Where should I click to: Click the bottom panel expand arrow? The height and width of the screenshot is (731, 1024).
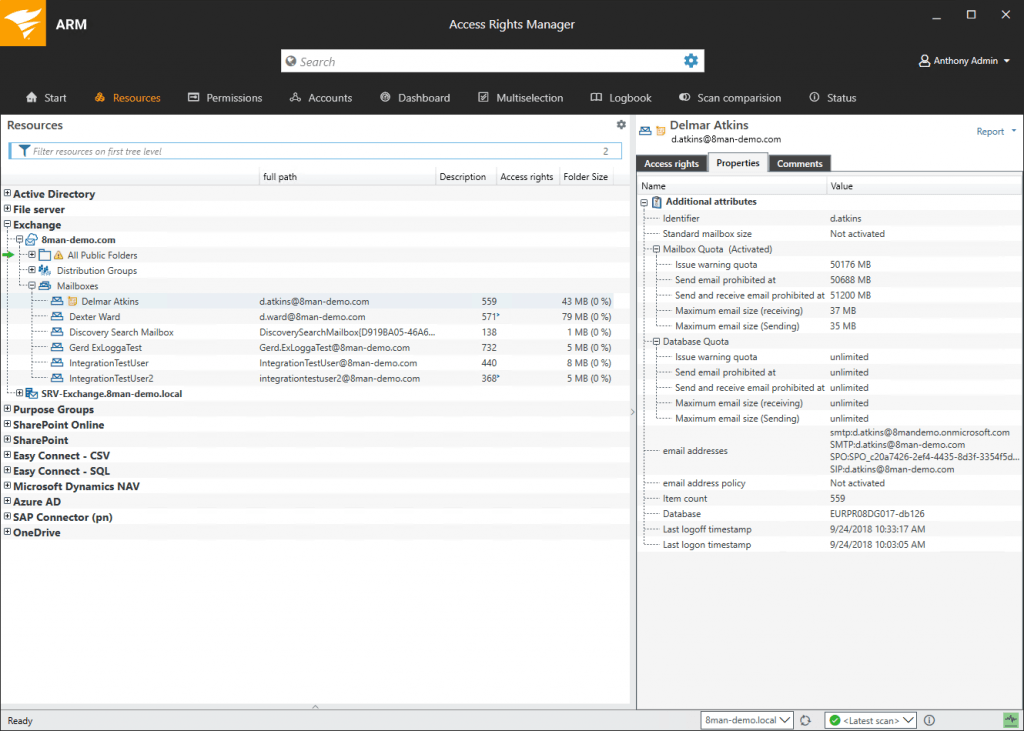pyautogui.click(x=315, y=707)
